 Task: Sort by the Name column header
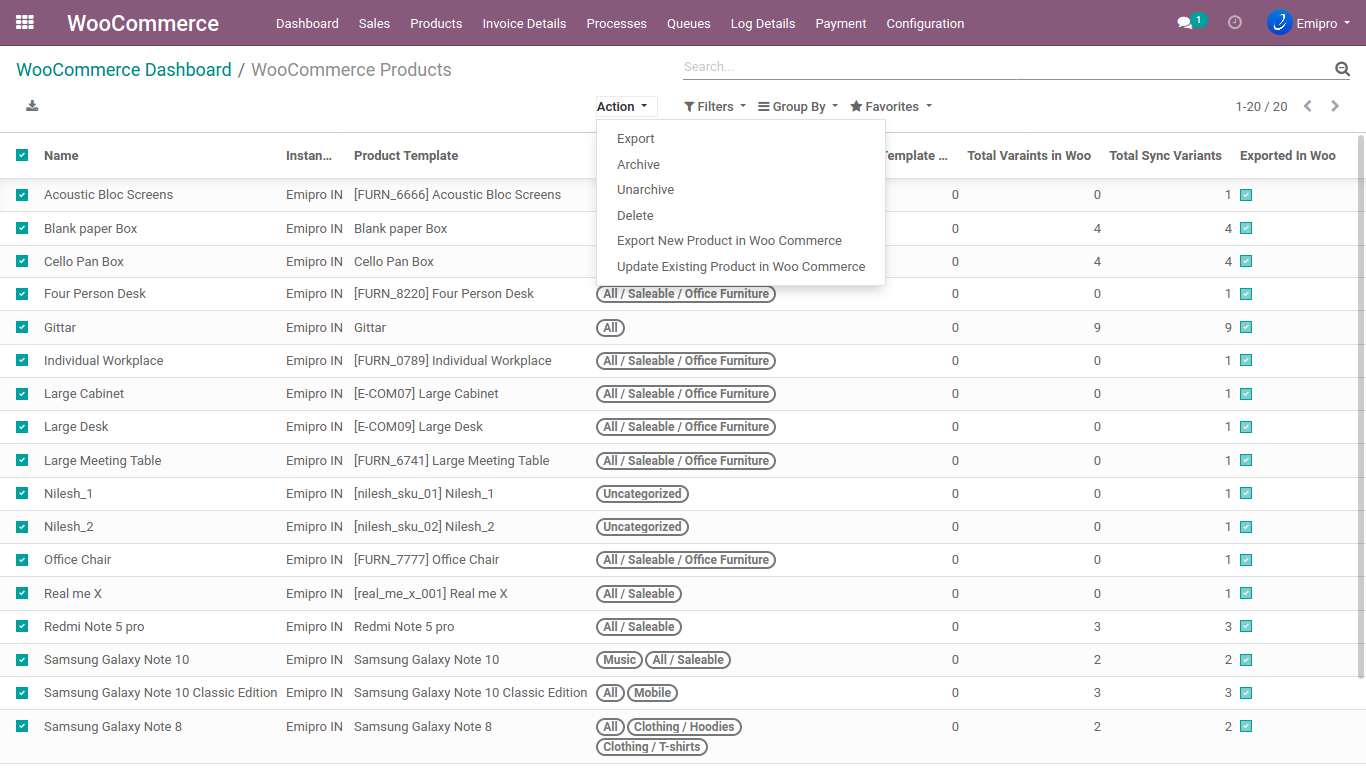point(61,156)
